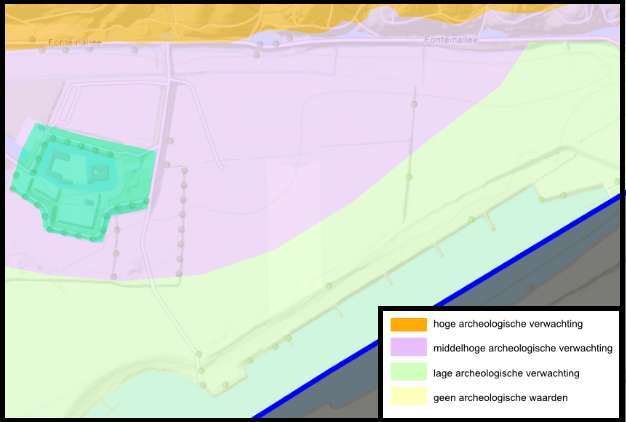Click the turquoise highlighted castle area
626x422 pixels.
82,184
